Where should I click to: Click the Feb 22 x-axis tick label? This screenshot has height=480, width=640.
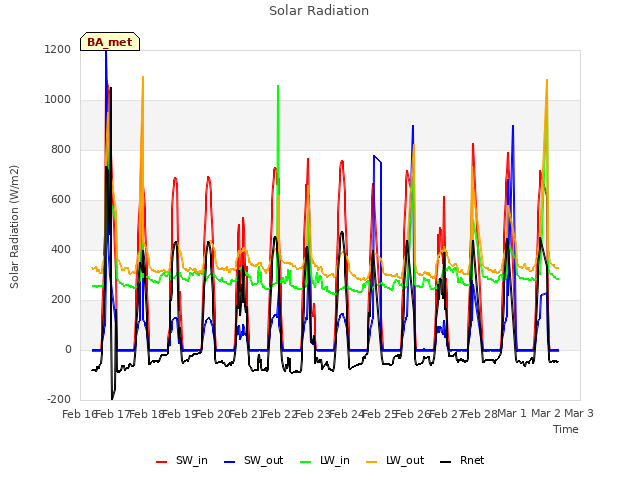[x=279, y=414]
